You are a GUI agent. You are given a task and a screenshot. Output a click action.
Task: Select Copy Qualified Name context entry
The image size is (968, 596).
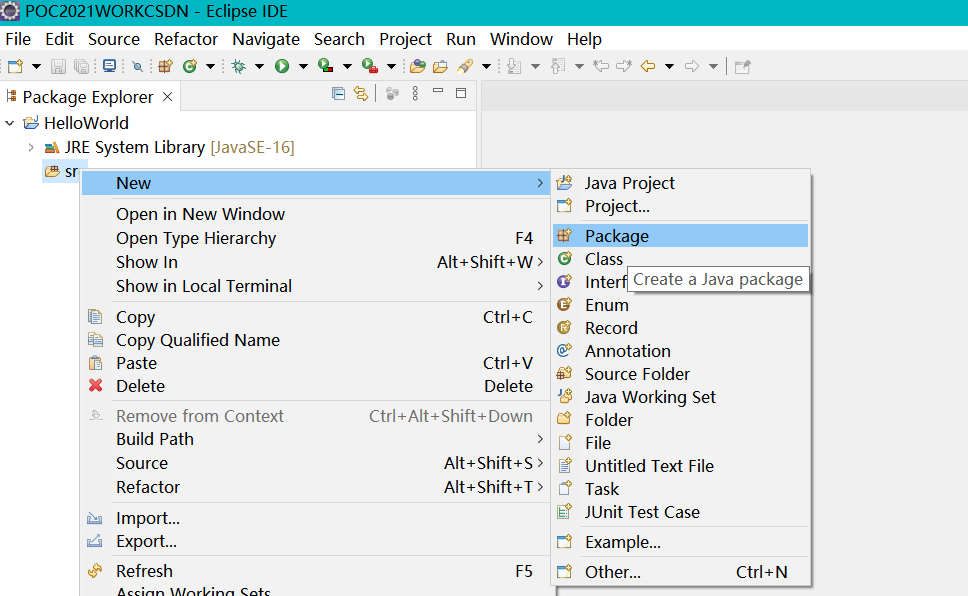point(315,340)
